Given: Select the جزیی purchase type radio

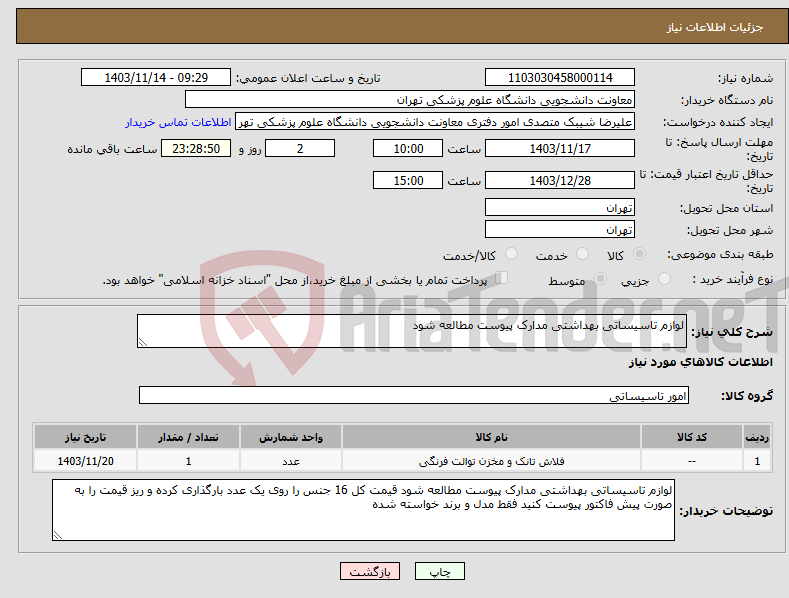Looking at the screenshot, I should click(664, 278).
